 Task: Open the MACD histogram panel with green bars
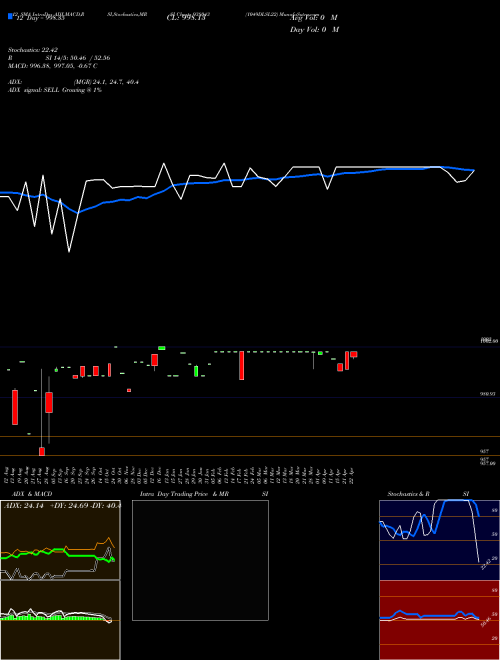point(60,620)
